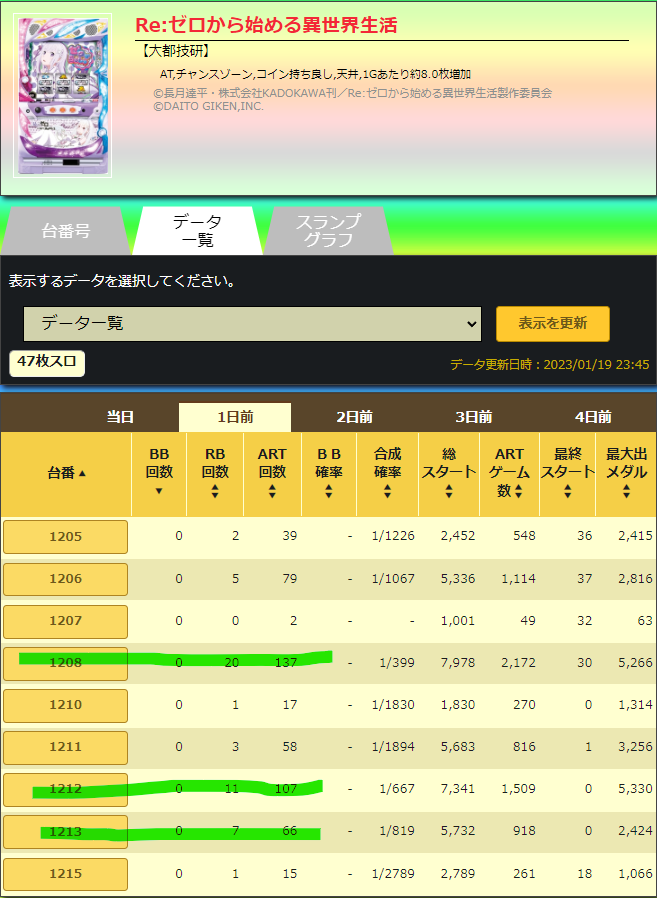
Task: Click the データ更新日時 timestamp text
Action: coord(550,365)
